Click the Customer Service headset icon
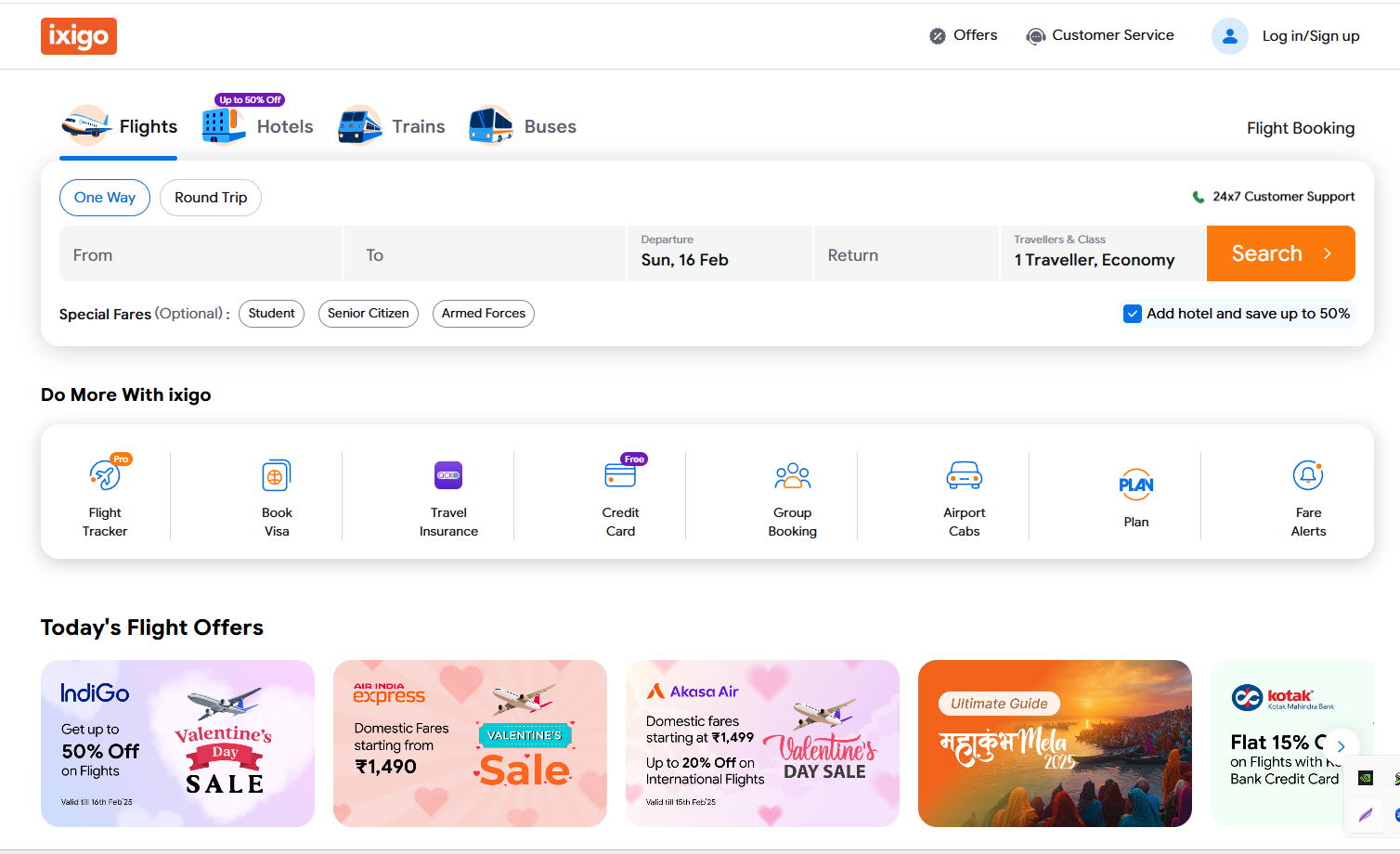1400x854 pixels. [1036, 36]
